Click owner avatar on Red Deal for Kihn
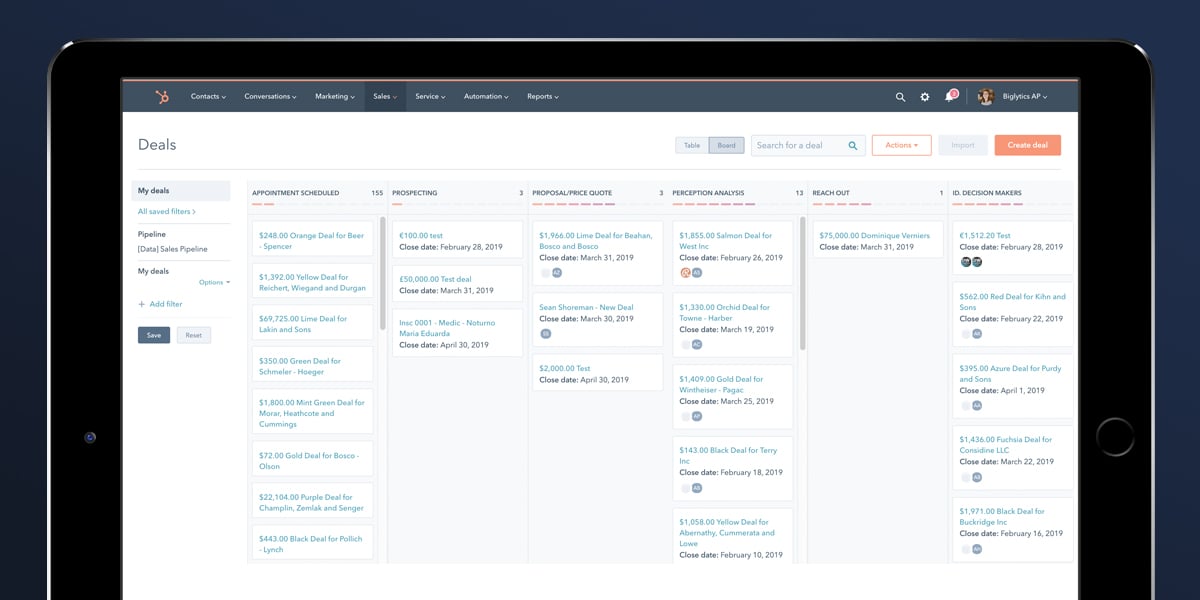 tap(977, 334)
